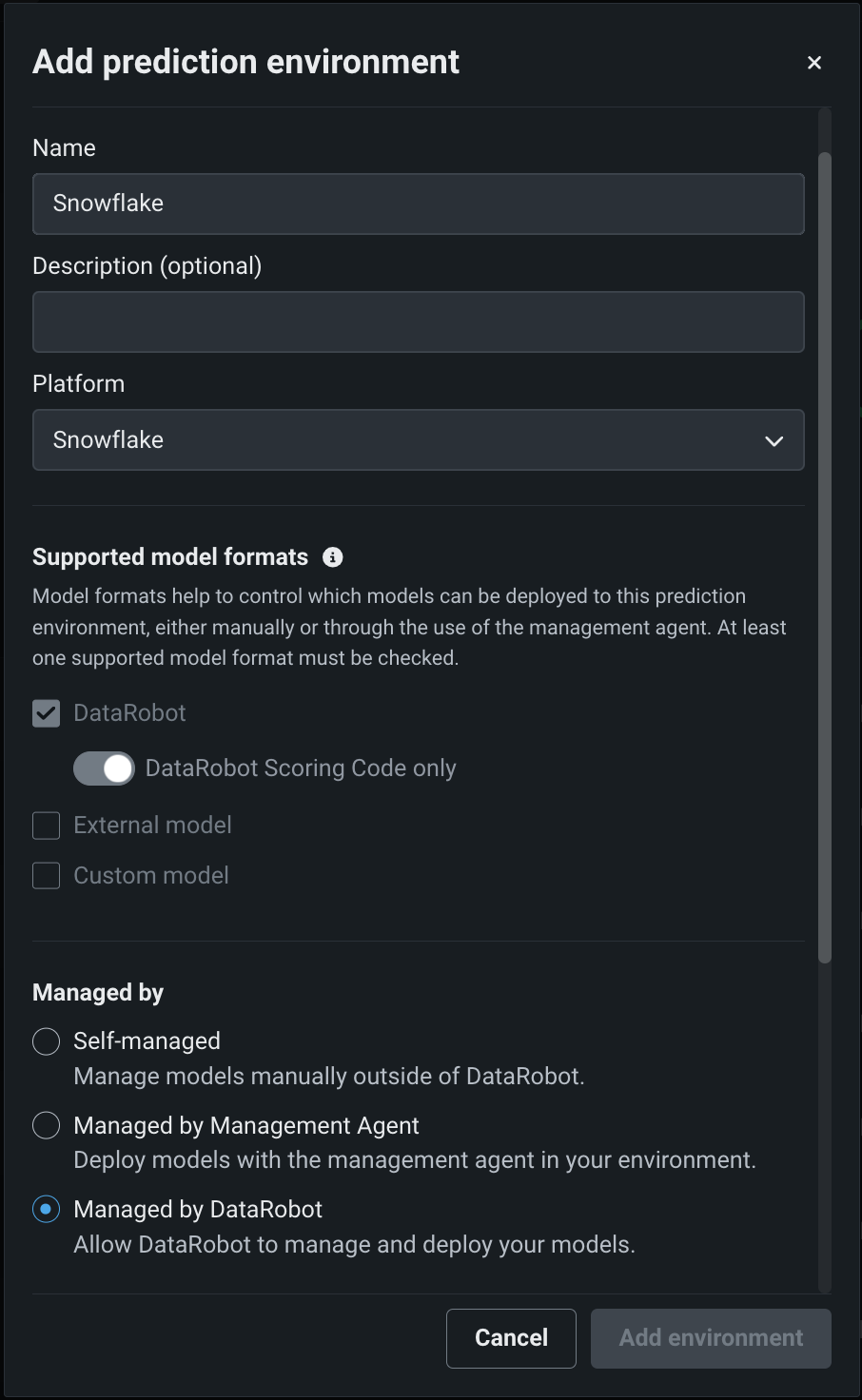Image resolution: width=862 pixels, height=1400 pixels.
Task: Toggle DataRobot Scoring Code only switch
Action: tap(104, 768)
